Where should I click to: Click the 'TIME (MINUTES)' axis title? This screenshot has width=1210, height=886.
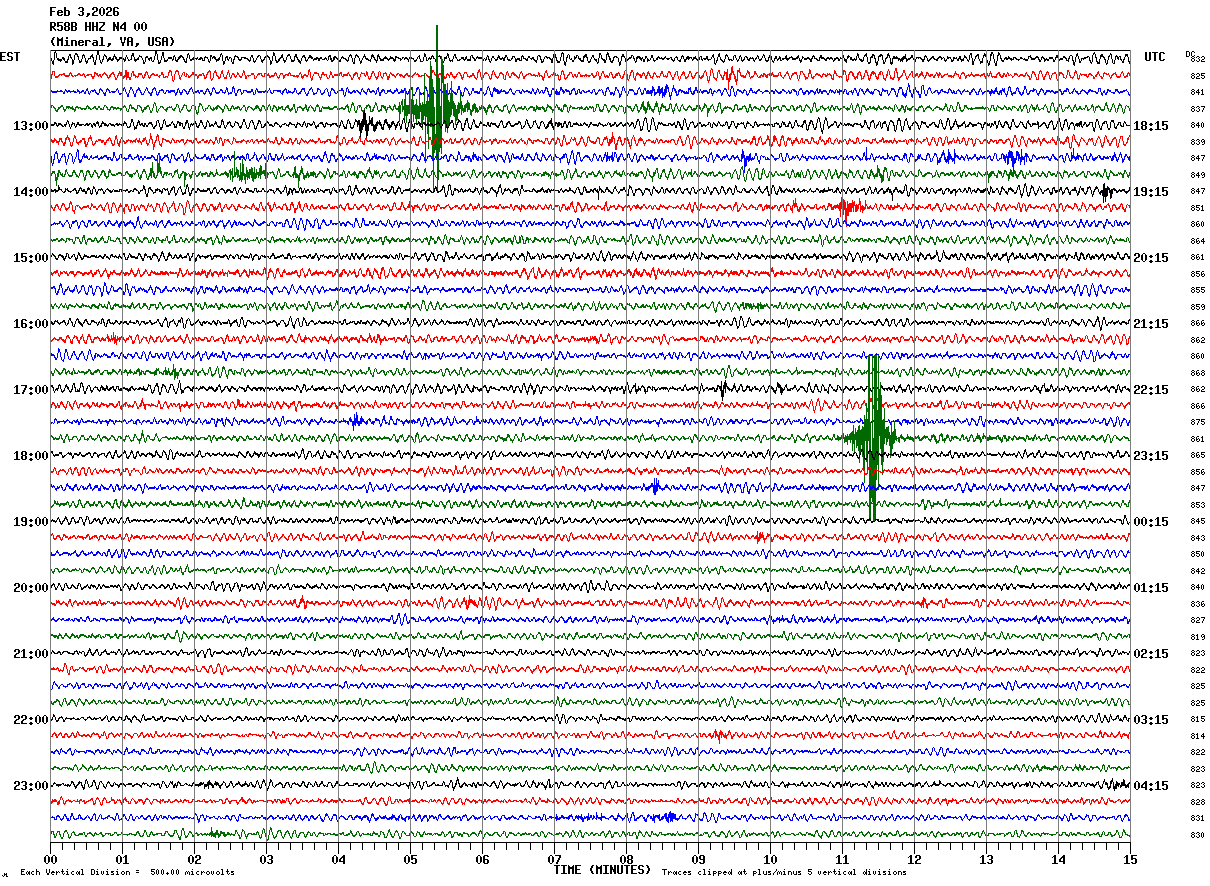[602, 870]
